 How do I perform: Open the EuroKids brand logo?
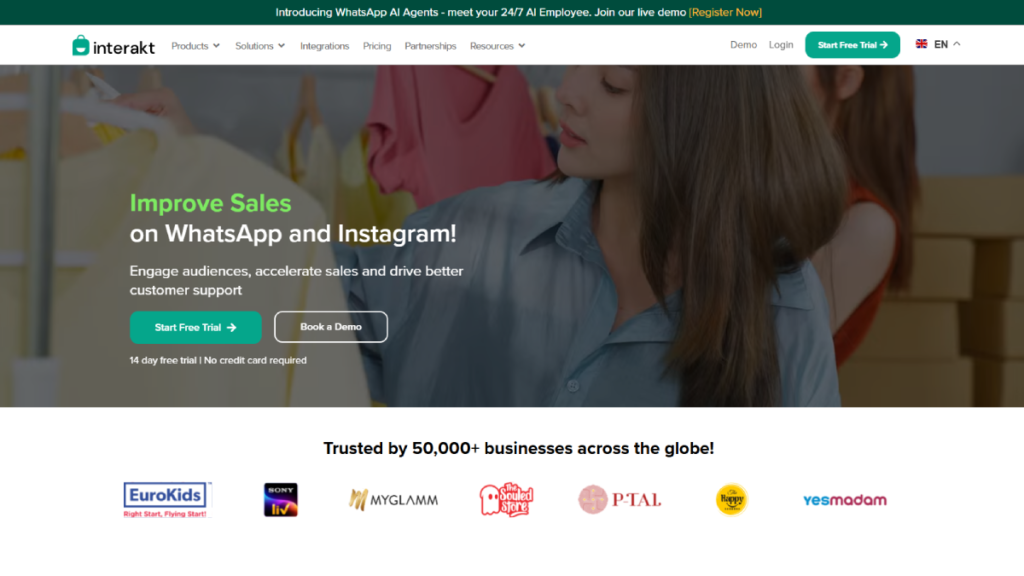(x=167, y=500)
